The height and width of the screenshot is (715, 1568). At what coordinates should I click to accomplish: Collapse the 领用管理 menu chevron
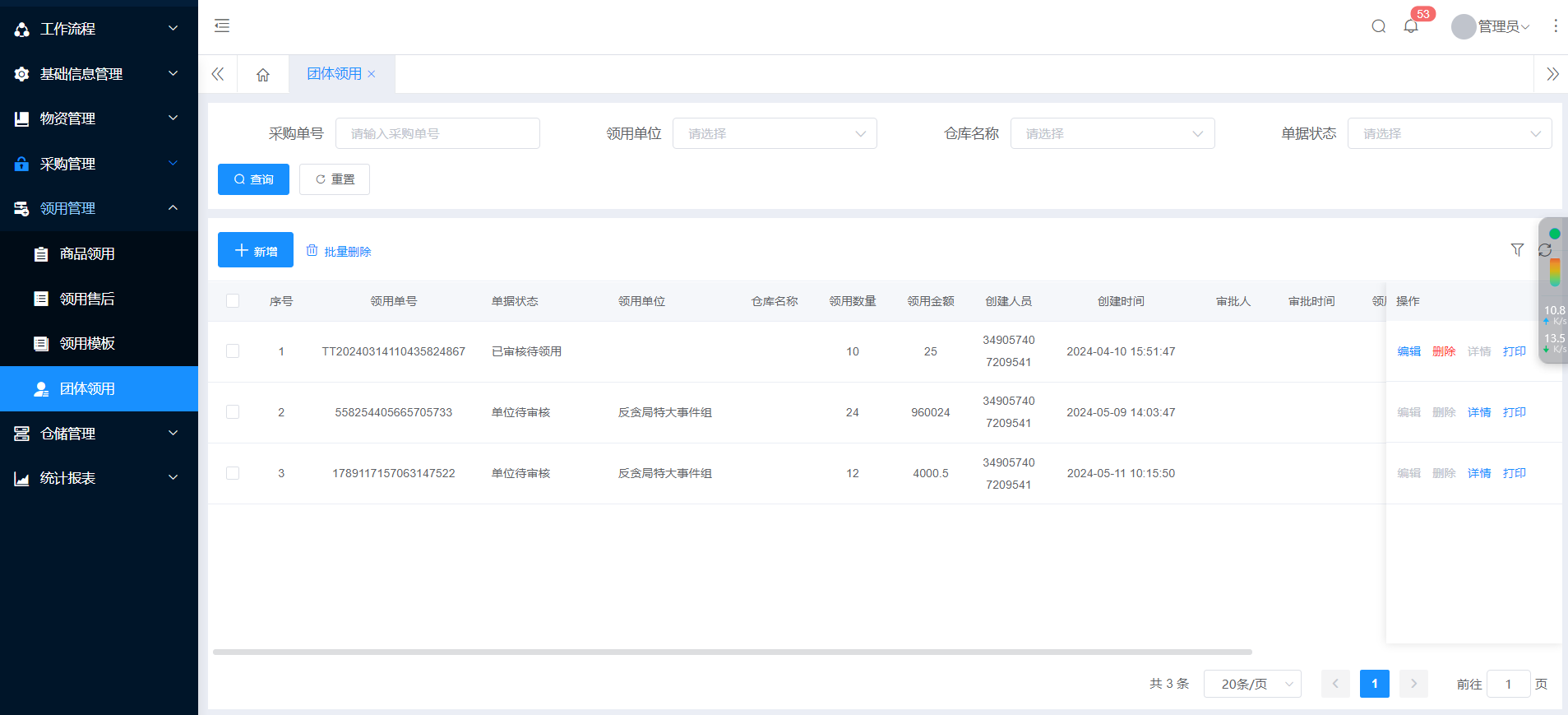click(173, 207)
